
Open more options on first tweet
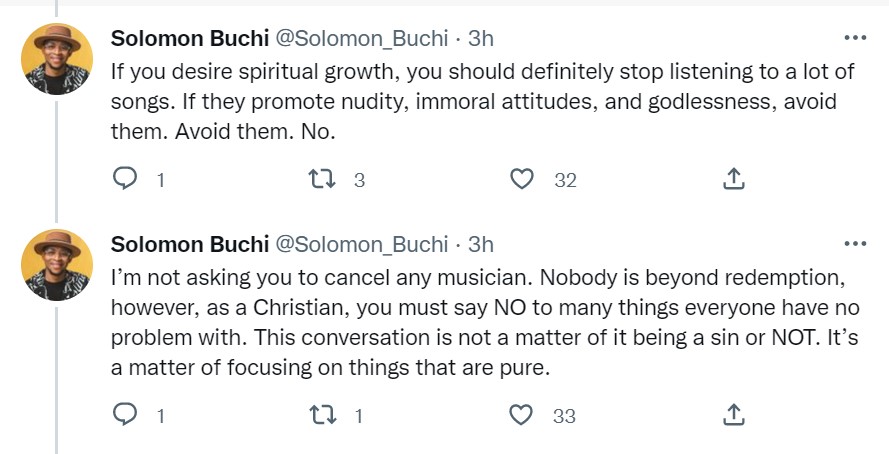(x=855, y=38)
